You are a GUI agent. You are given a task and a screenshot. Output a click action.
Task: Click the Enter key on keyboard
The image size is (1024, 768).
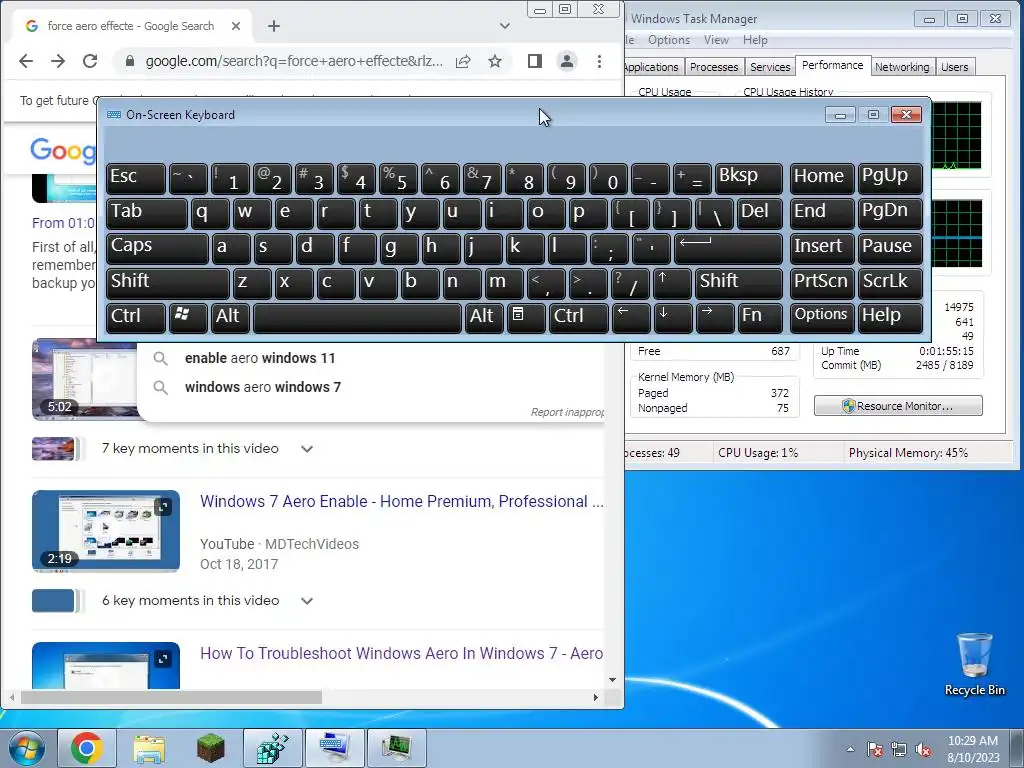click(728, 248)
